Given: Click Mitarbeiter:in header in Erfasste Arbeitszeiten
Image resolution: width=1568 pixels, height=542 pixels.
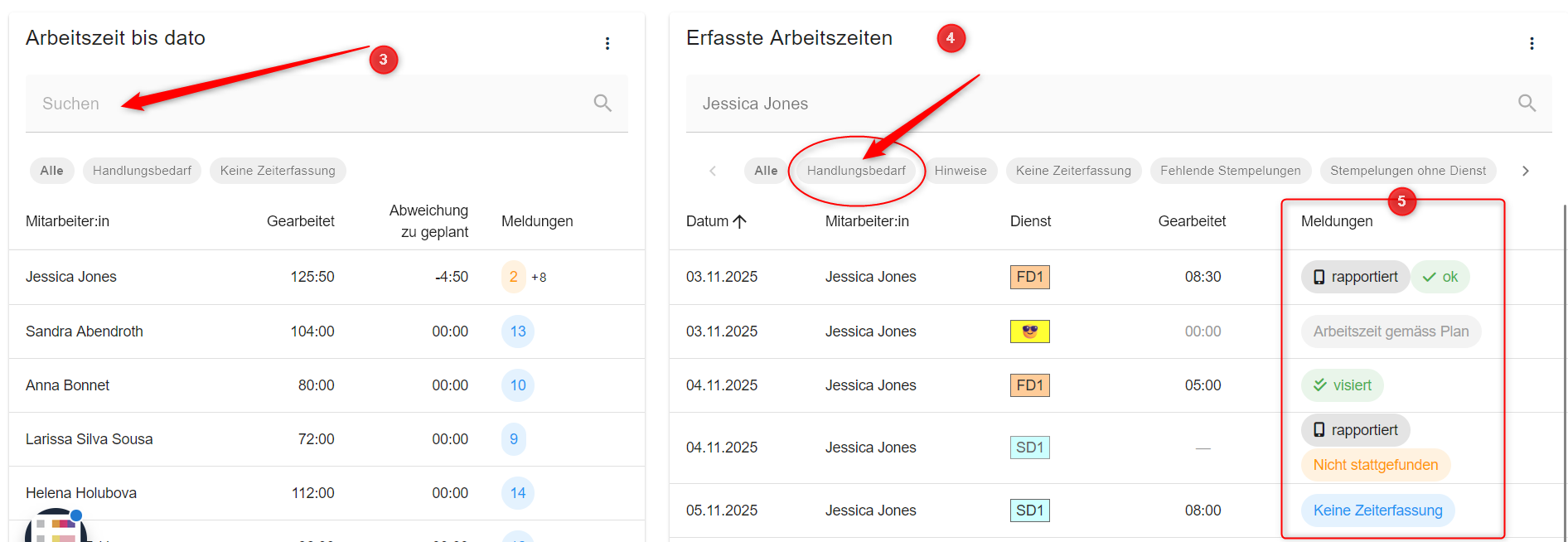Looking at the screenshot, I should click(867, 221).
